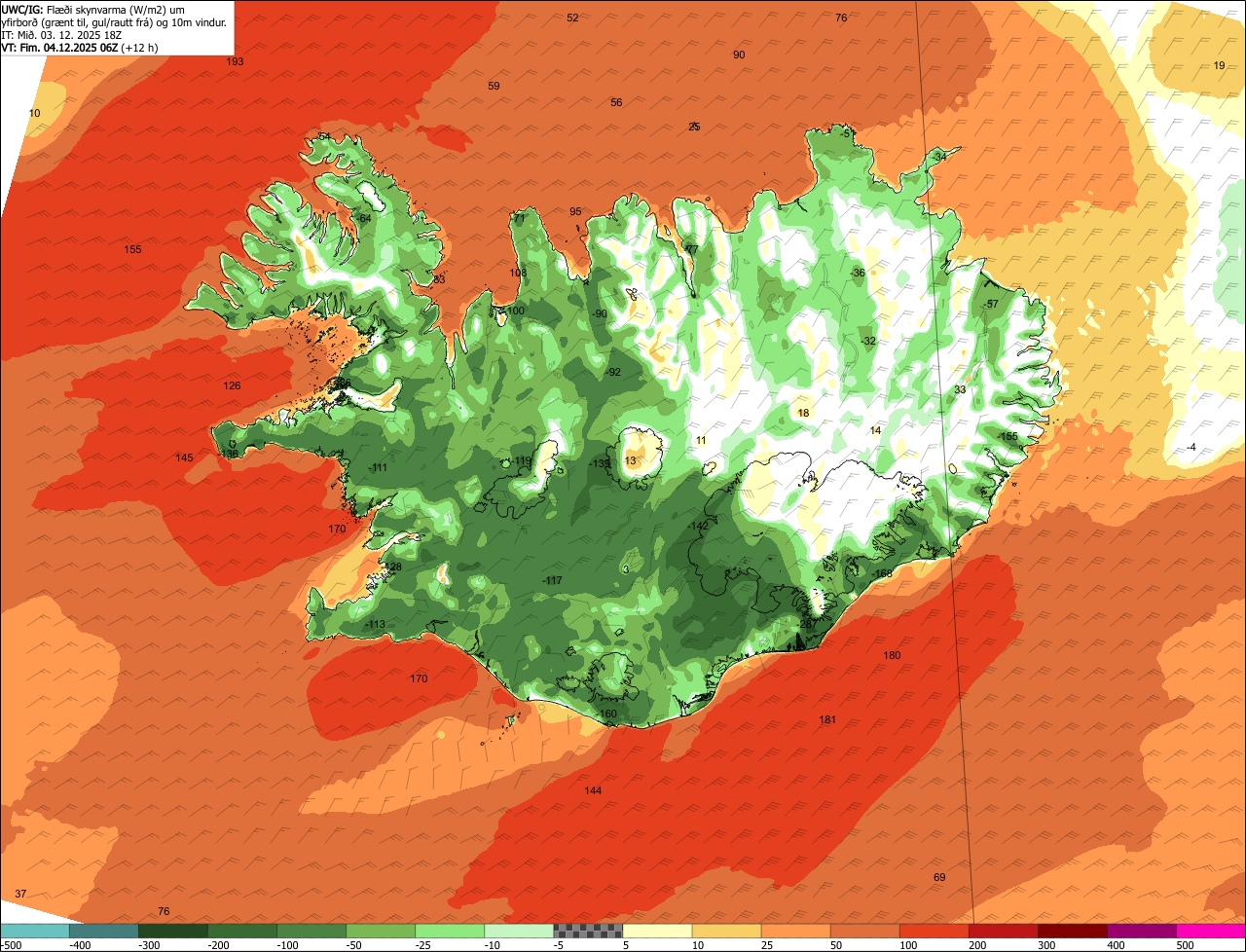This screenshot has height=952, width=1246.
Task: Click the value 19 in the top right
Action: (1219, 65)
